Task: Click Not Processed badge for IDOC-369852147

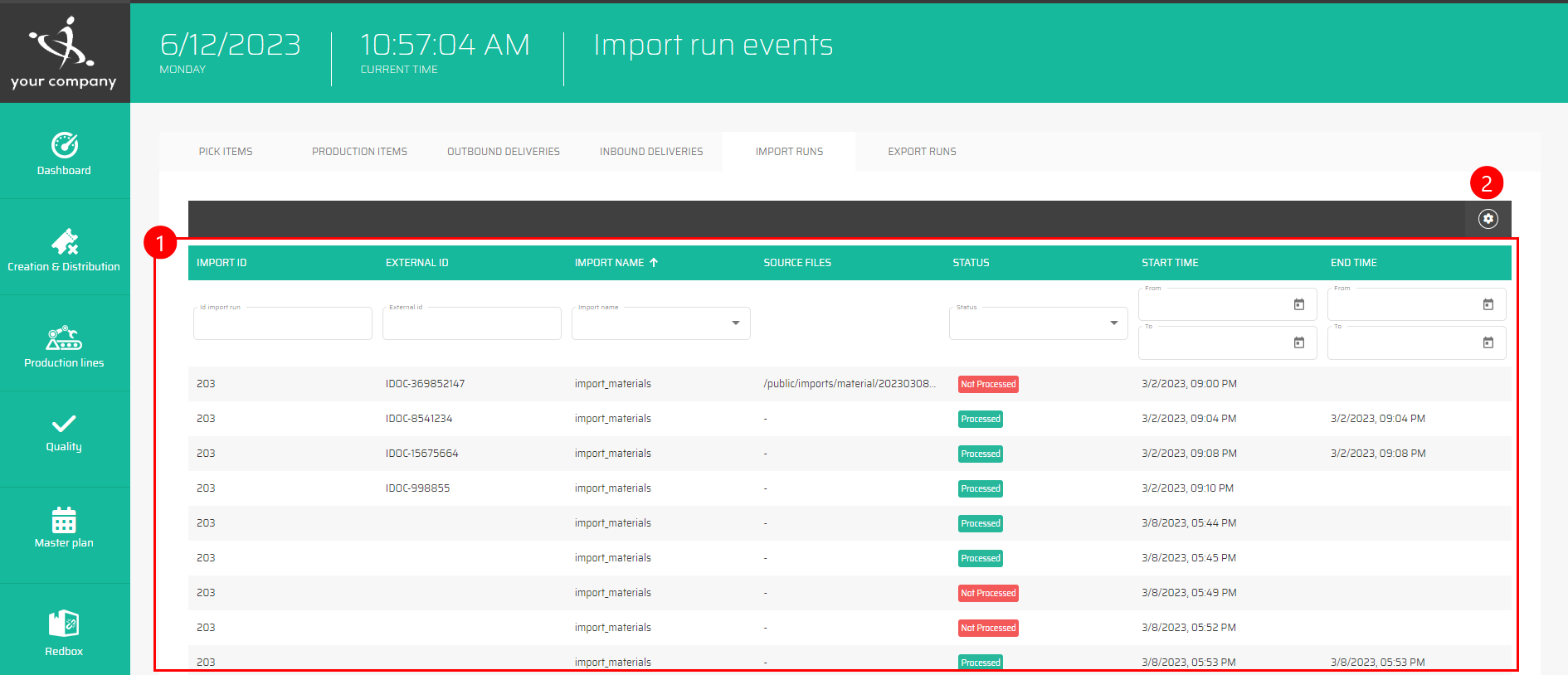Action: coord(987,384)
